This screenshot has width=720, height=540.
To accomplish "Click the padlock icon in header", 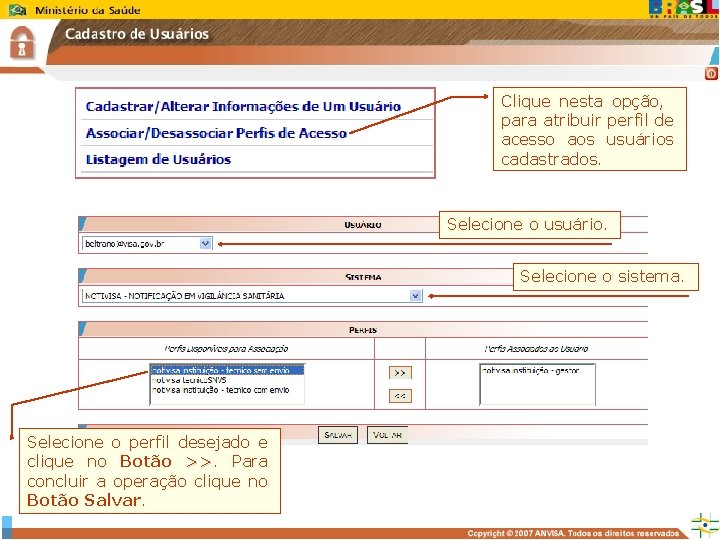I will [x=22, y=43].
